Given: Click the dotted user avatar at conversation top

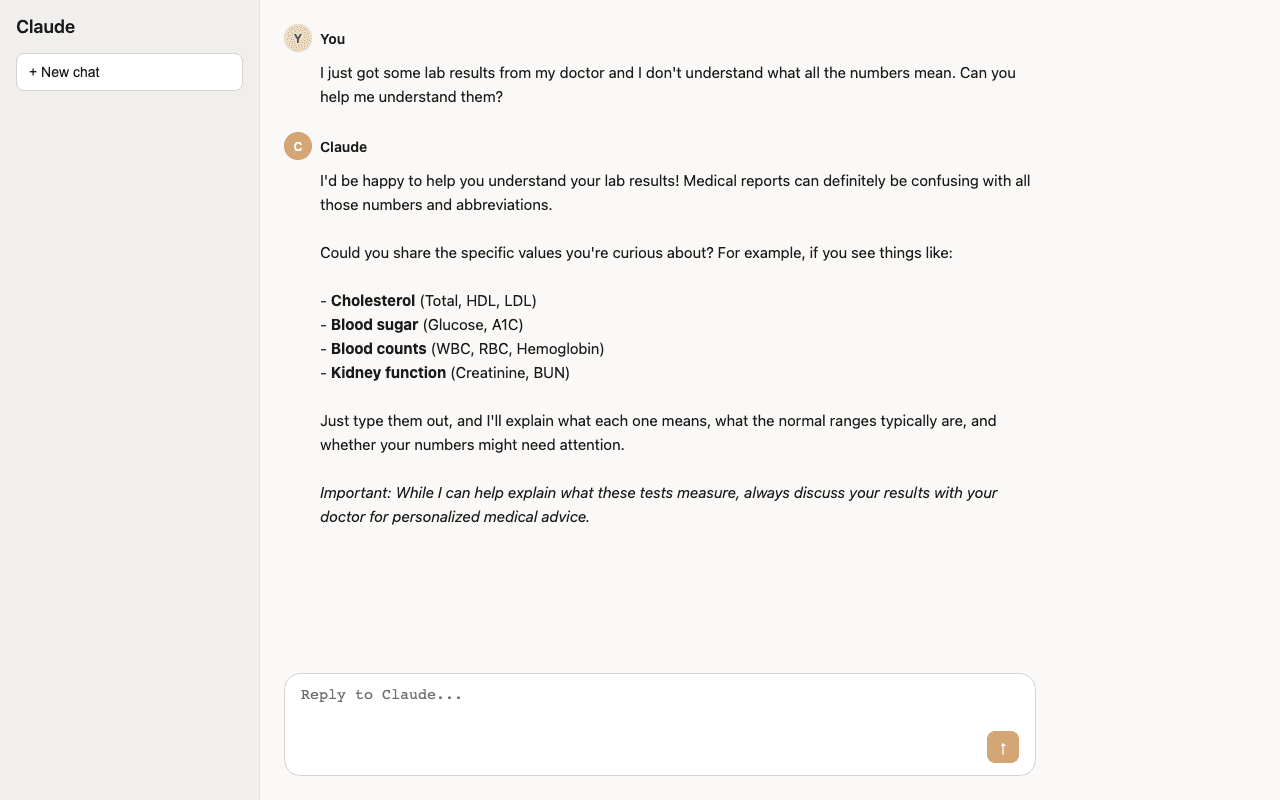Looking at the screenshot, I should pyautogui.click(x=297, y=38).
